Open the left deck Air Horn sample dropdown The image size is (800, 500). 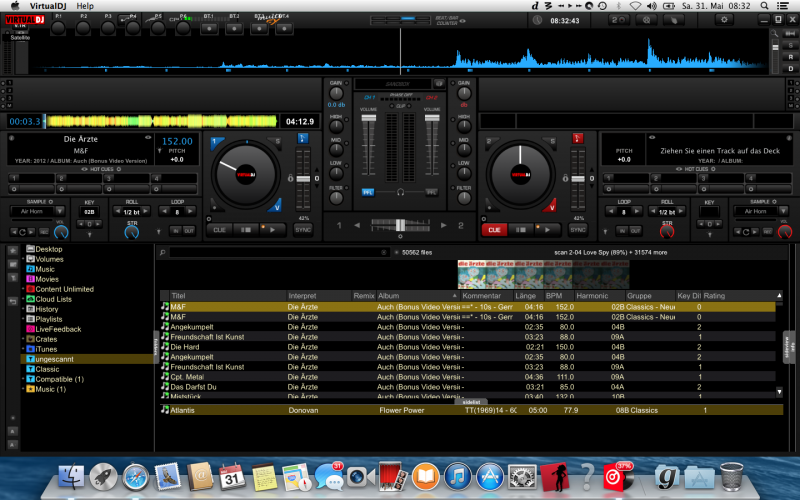click(x=60, y=211)
